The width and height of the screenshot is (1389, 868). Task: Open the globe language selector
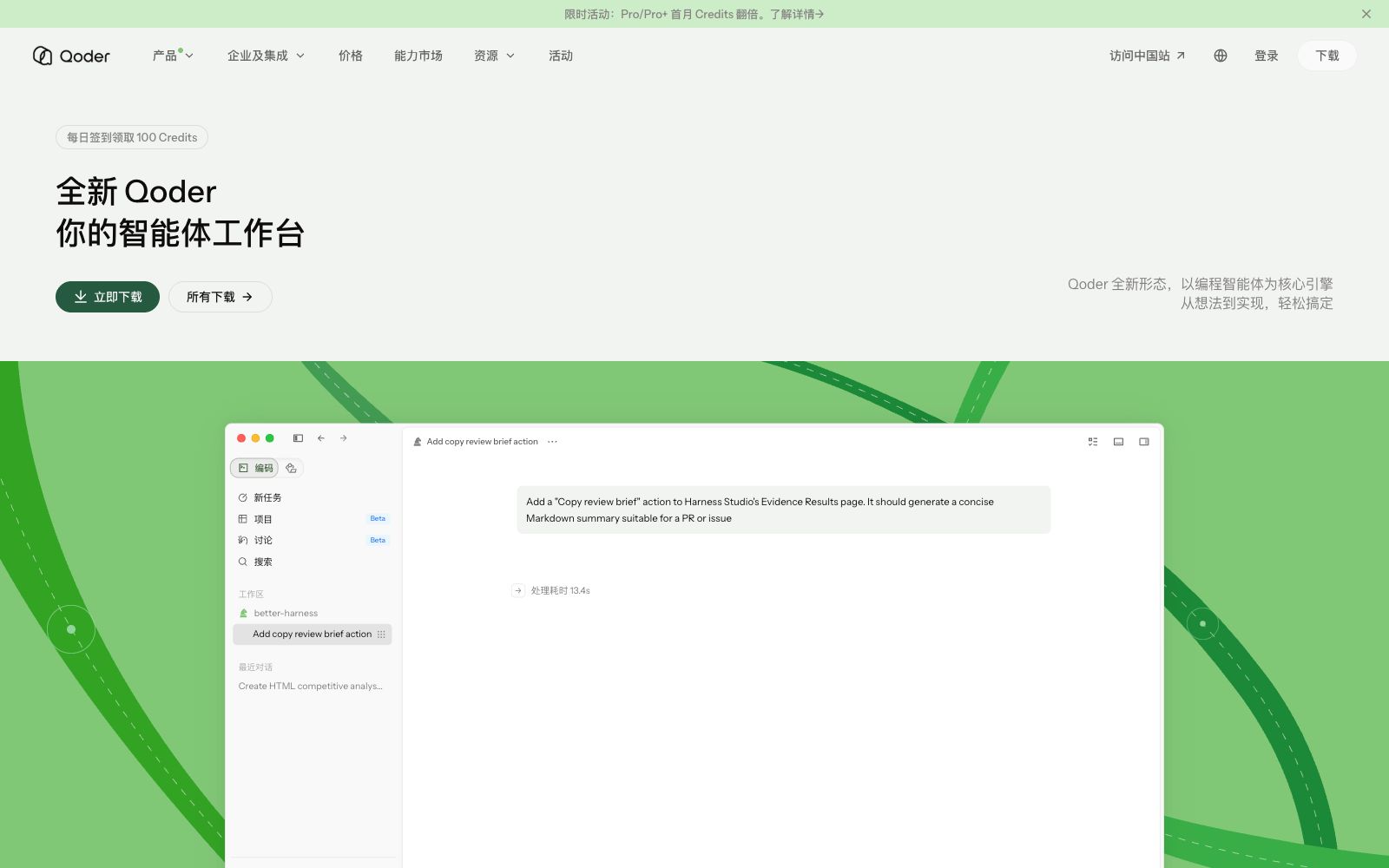coord(1221,56)
